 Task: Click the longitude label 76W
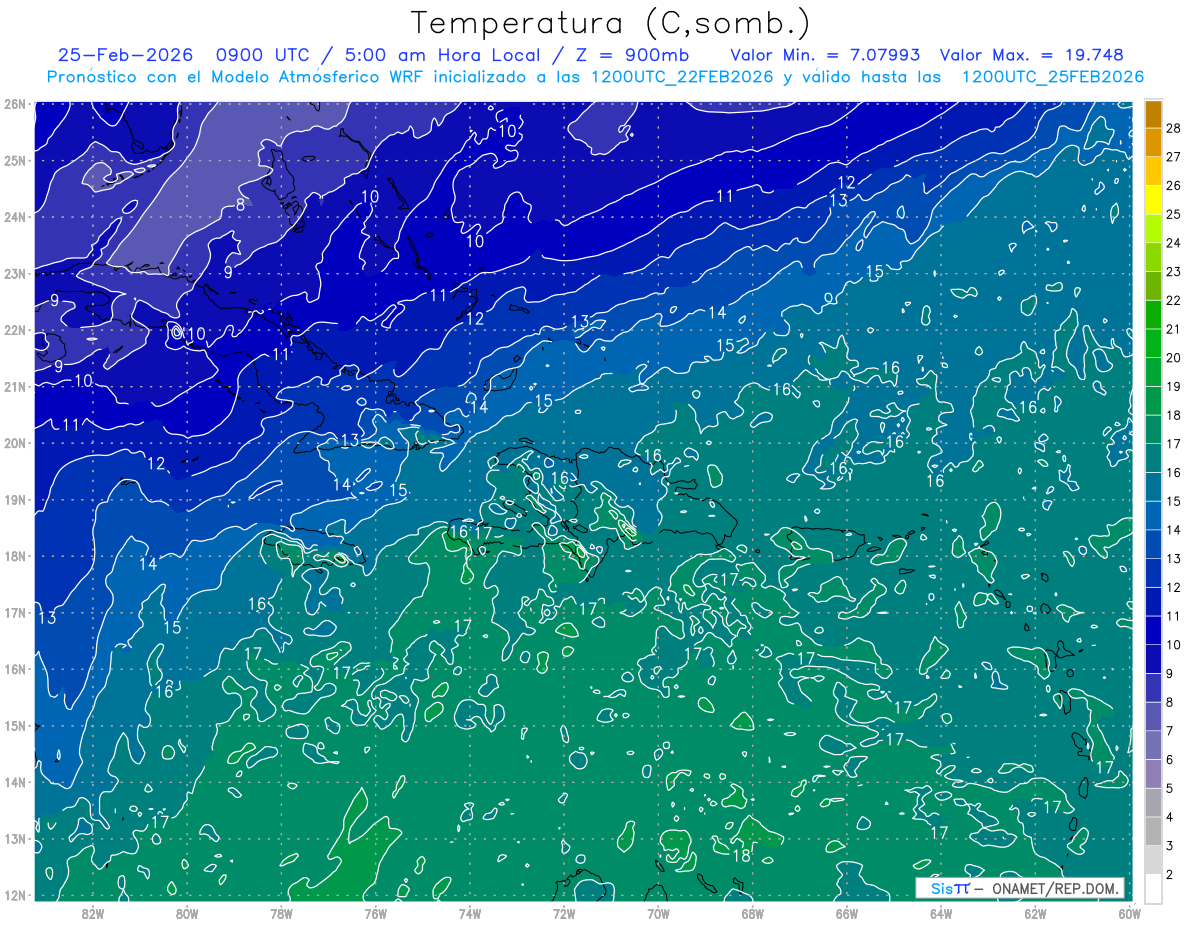coord(375,913)
